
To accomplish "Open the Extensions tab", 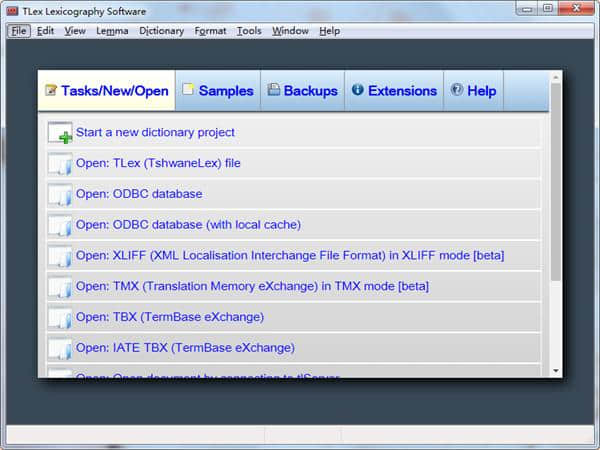I will (x=394, y=91).
